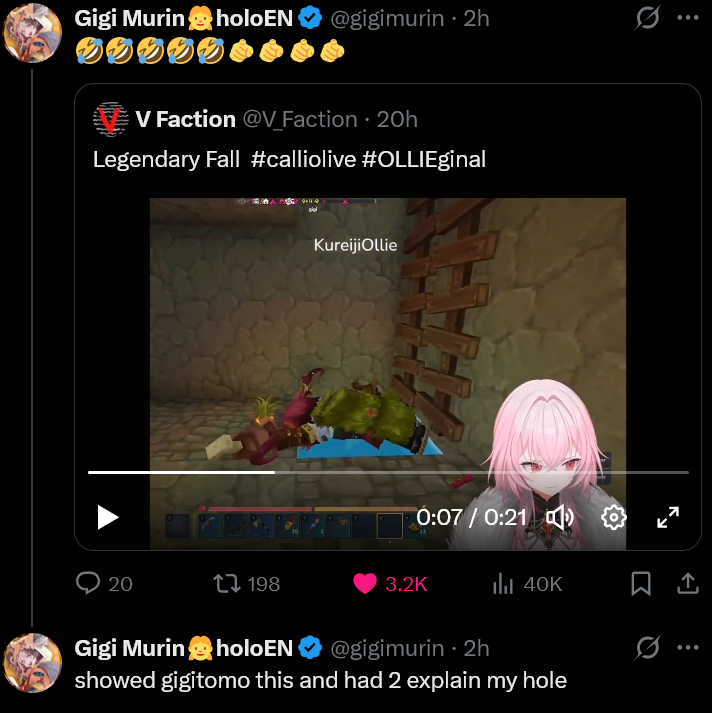Click the Grok icon on the first tweet

pyautogui.click(x=647, y=18)
